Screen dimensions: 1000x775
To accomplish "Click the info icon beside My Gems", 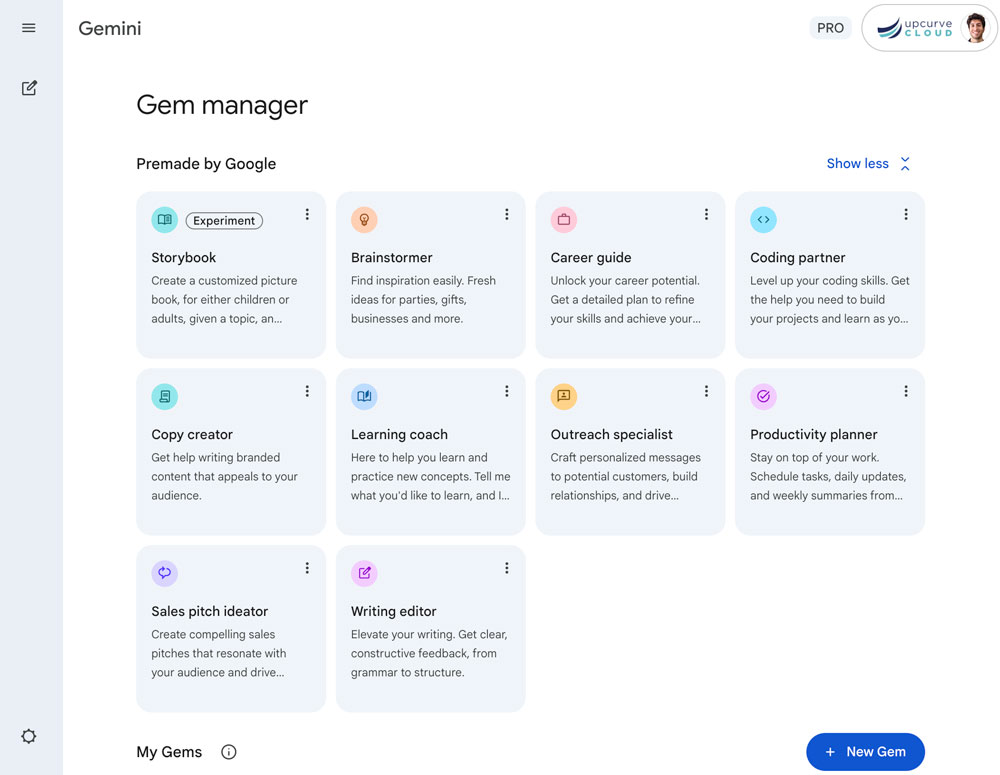I will (229, 752).
